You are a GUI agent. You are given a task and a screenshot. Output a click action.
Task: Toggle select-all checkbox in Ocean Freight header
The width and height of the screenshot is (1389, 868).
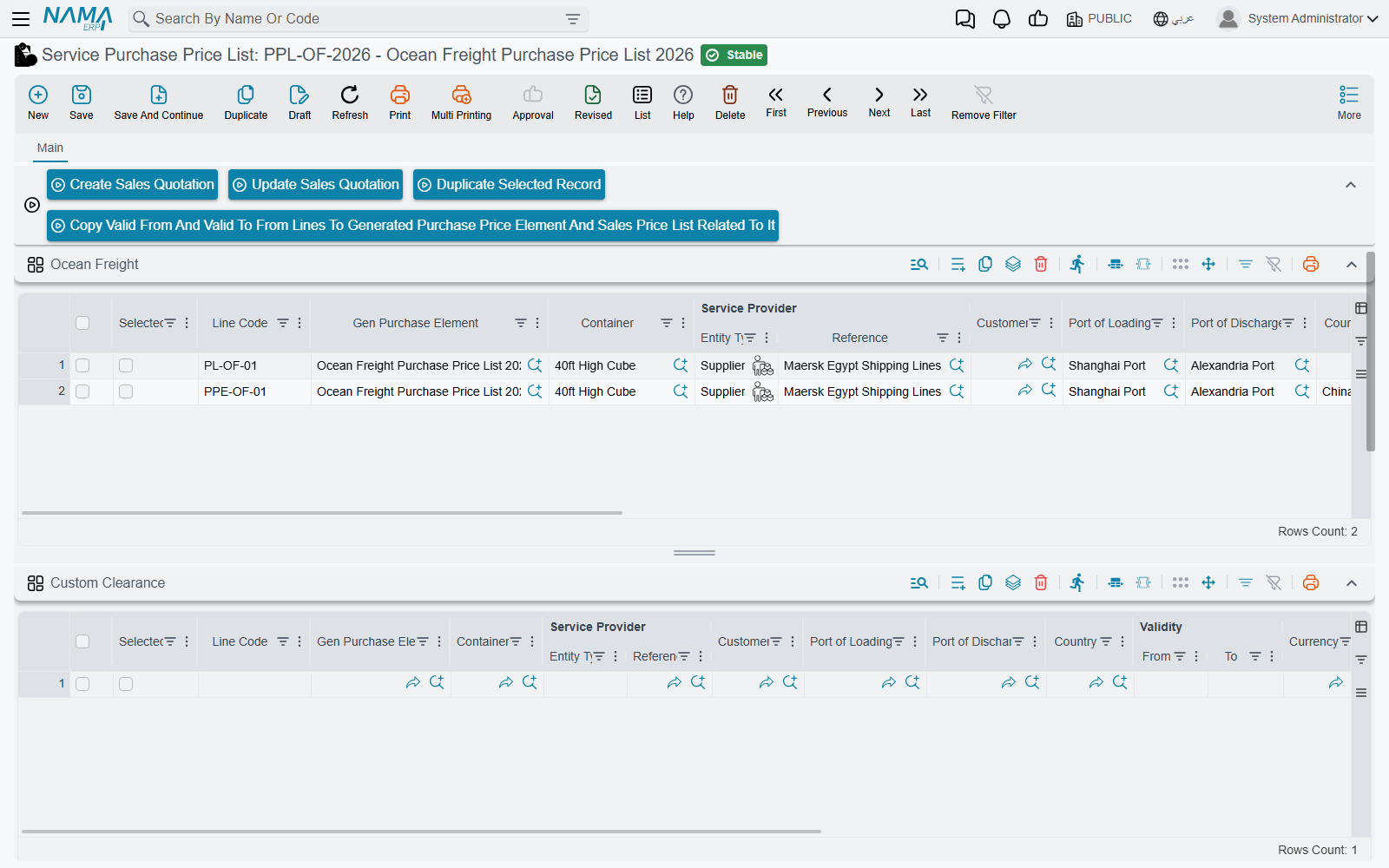(82, 323)
